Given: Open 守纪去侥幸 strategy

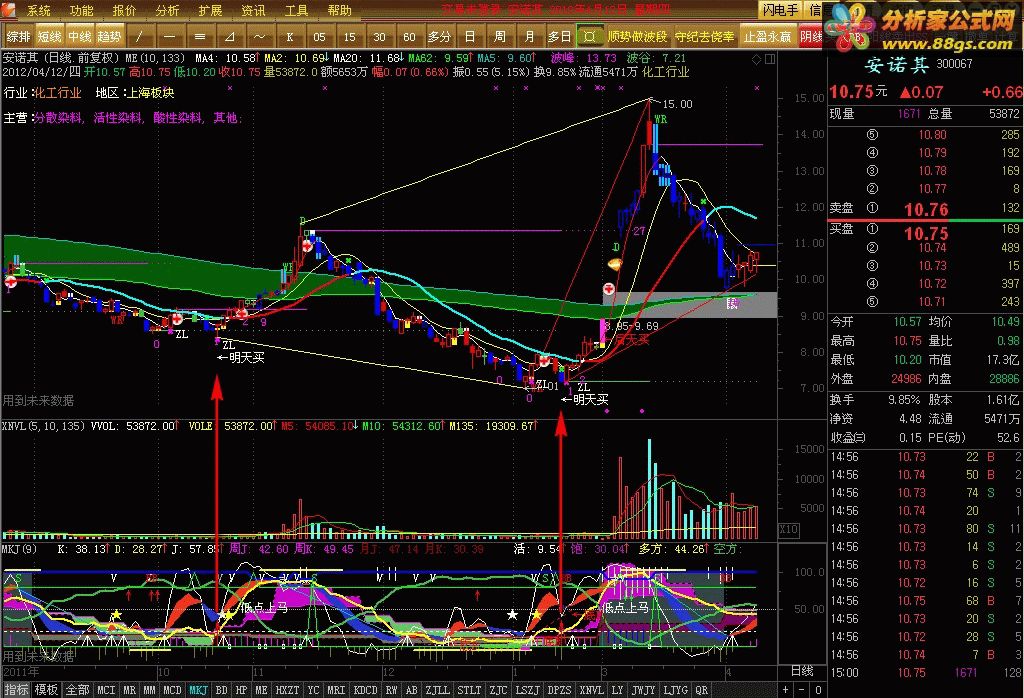Looking at the screenshot, I should tap(705, 37).
